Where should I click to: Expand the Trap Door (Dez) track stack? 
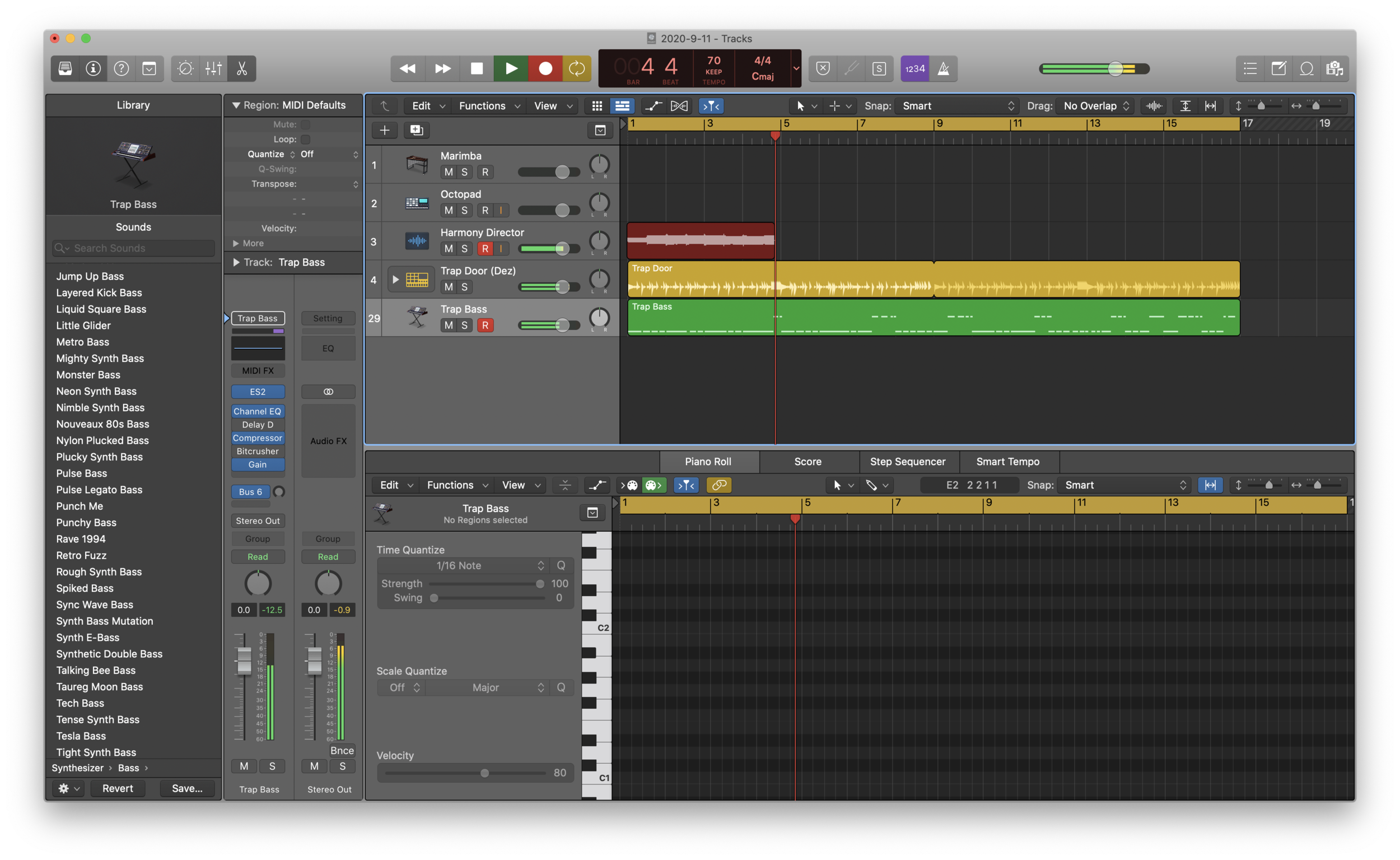[395, 279]
